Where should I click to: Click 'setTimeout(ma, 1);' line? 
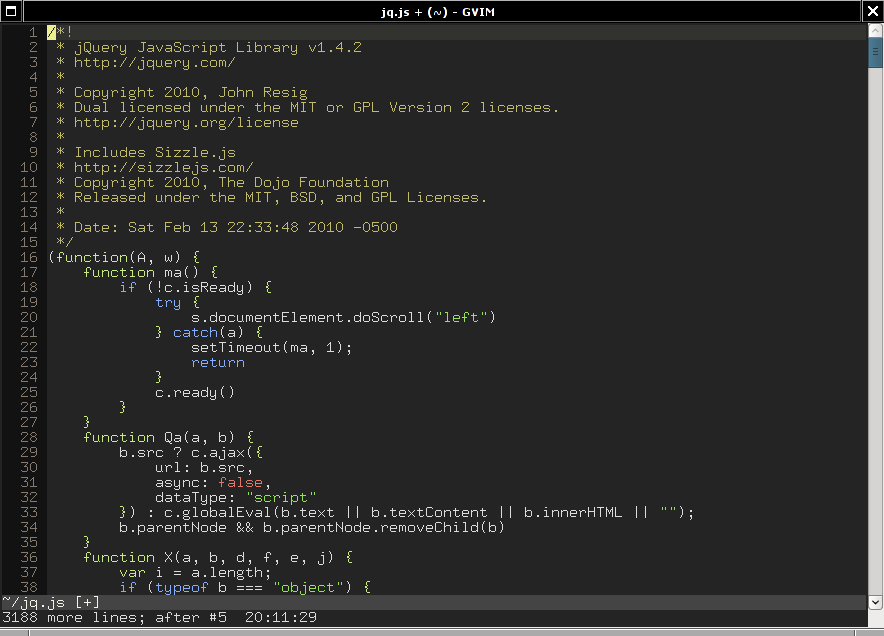pyautogui.click(x=272, y=347)
